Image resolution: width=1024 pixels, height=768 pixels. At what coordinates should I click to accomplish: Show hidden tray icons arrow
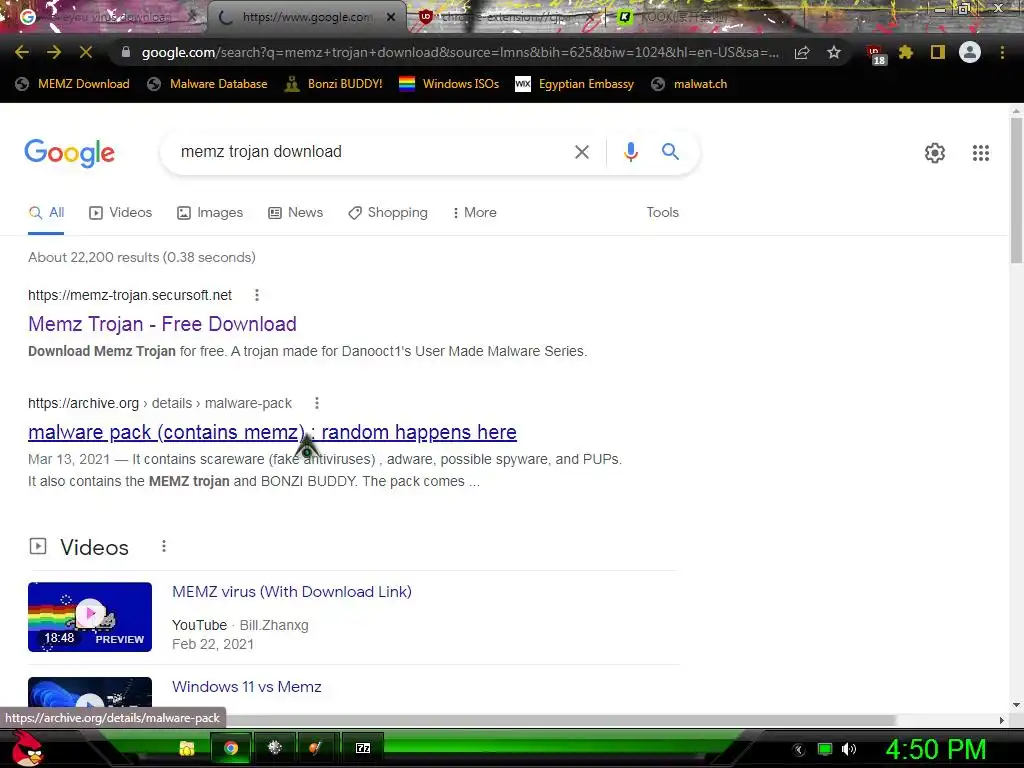(799, 750)
